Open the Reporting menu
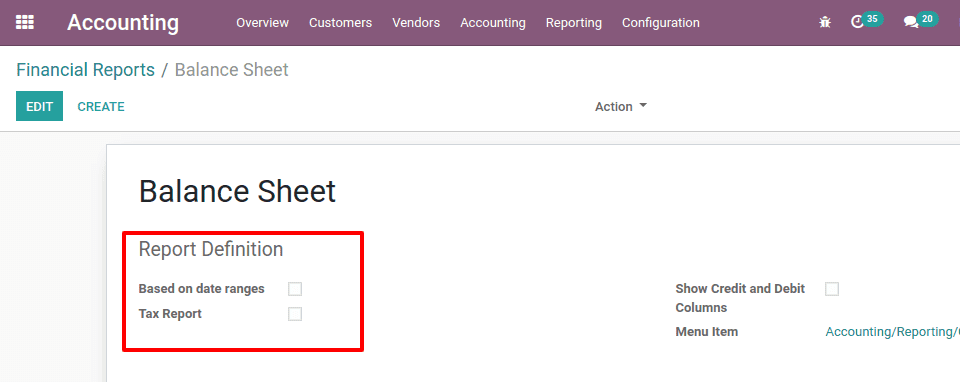Image resolution: width=960 pixels, height=382 pixels. (574, 23)
